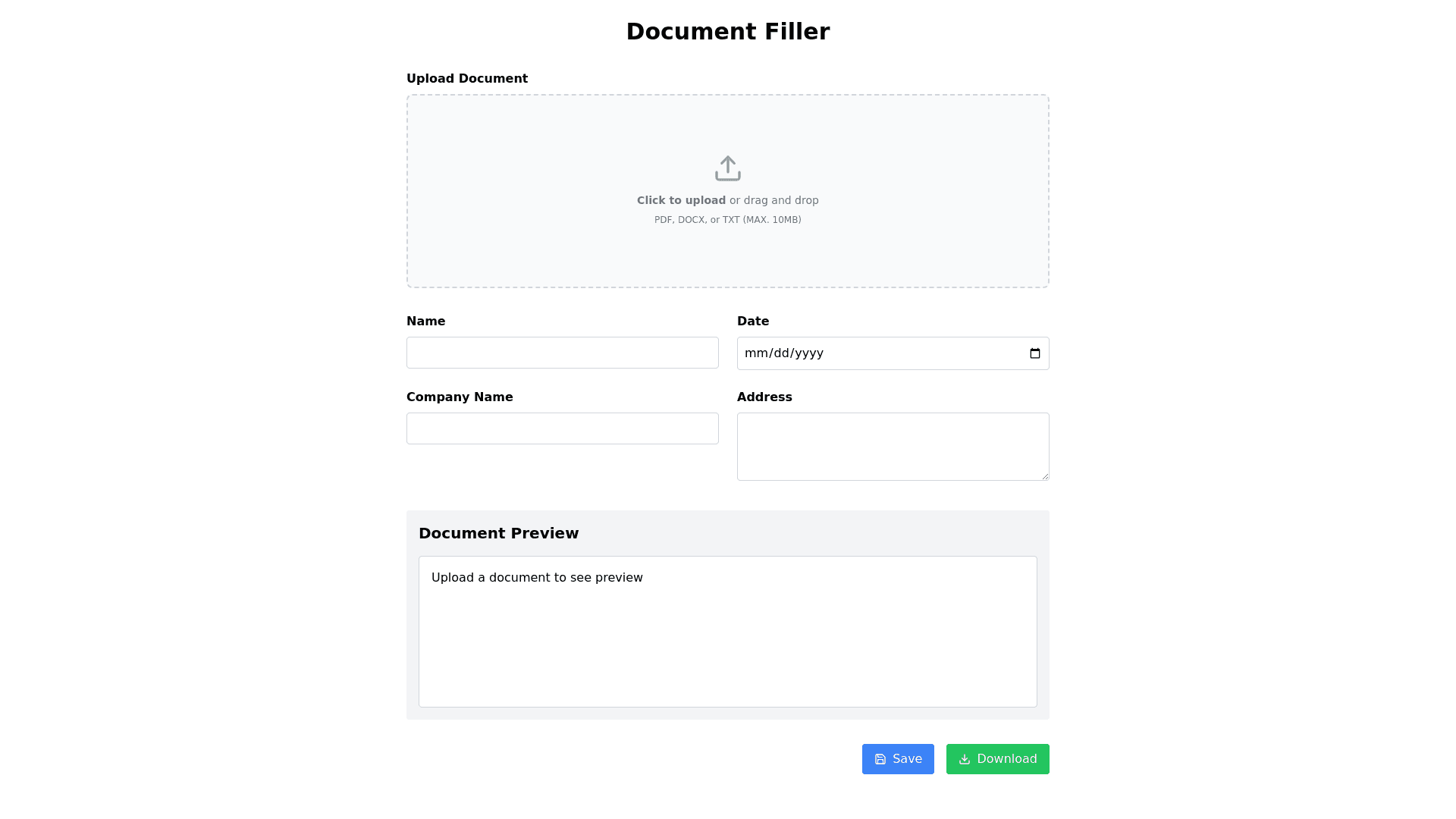Select the year segment of the Date field

tap(809, 353)
